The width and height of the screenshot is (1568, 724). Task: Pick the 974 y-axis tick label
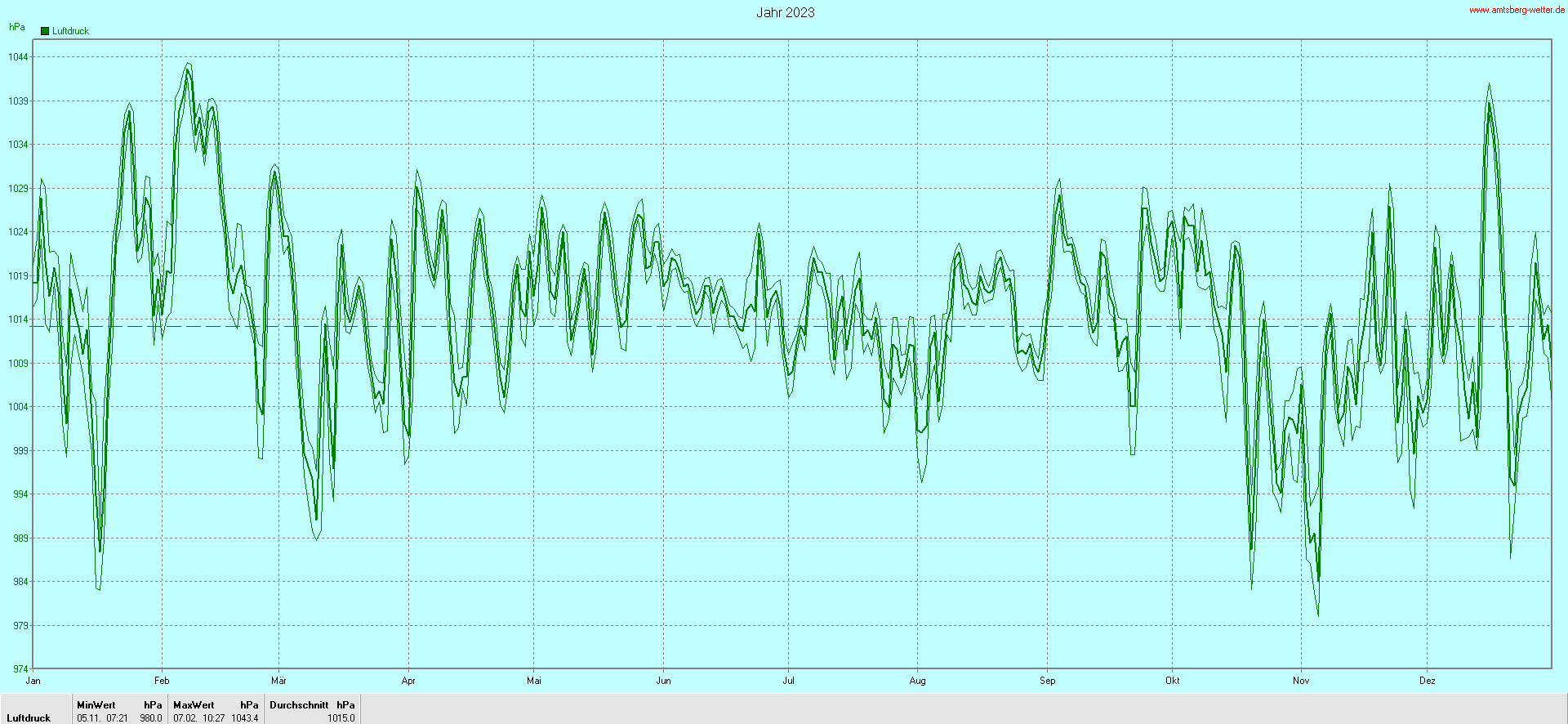(20, 669)
